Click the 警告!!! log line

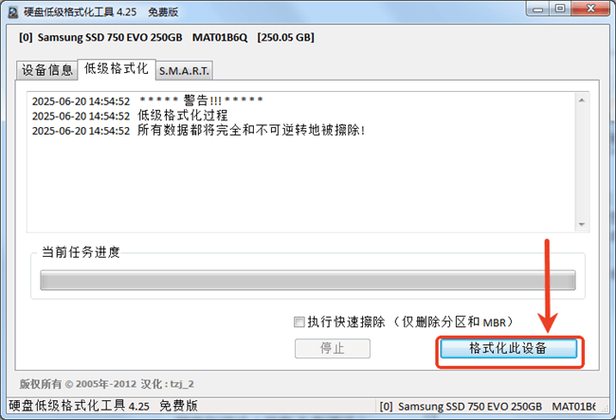(147, 101)
